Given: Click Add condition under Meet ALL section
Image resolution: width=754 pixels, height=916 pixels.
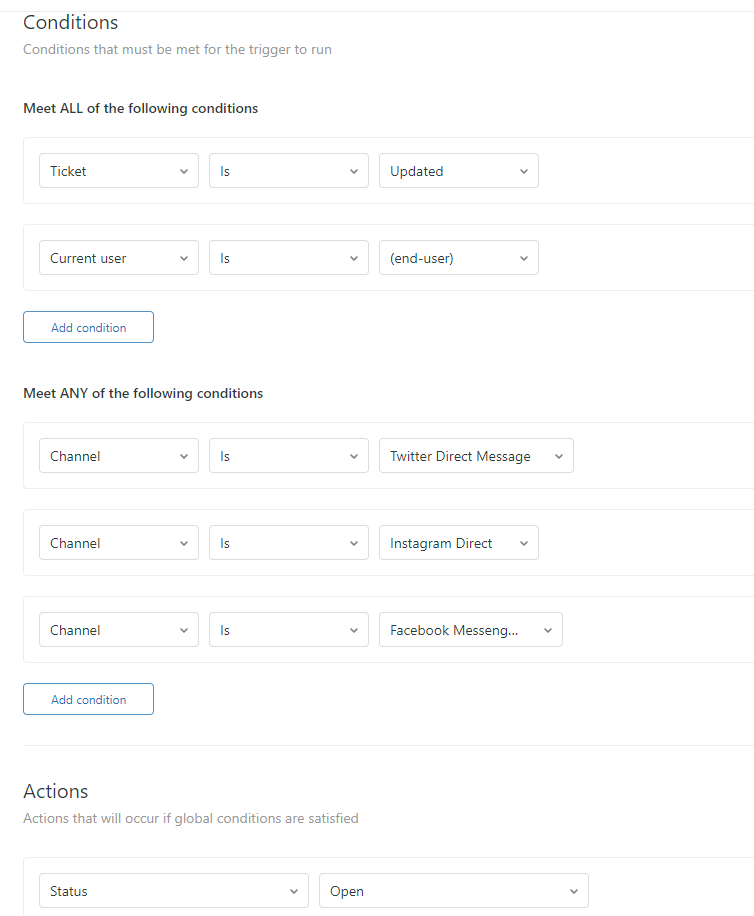Looking at the screenshot, I should [88, 328].
